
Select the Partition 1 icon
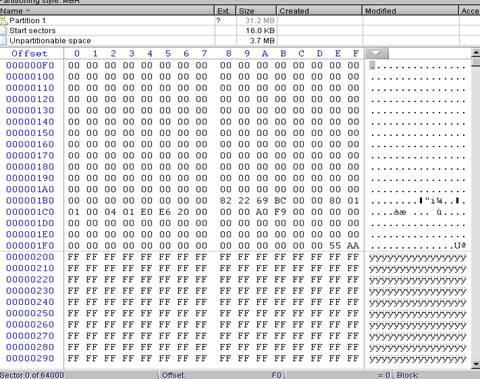coord(3,21)
